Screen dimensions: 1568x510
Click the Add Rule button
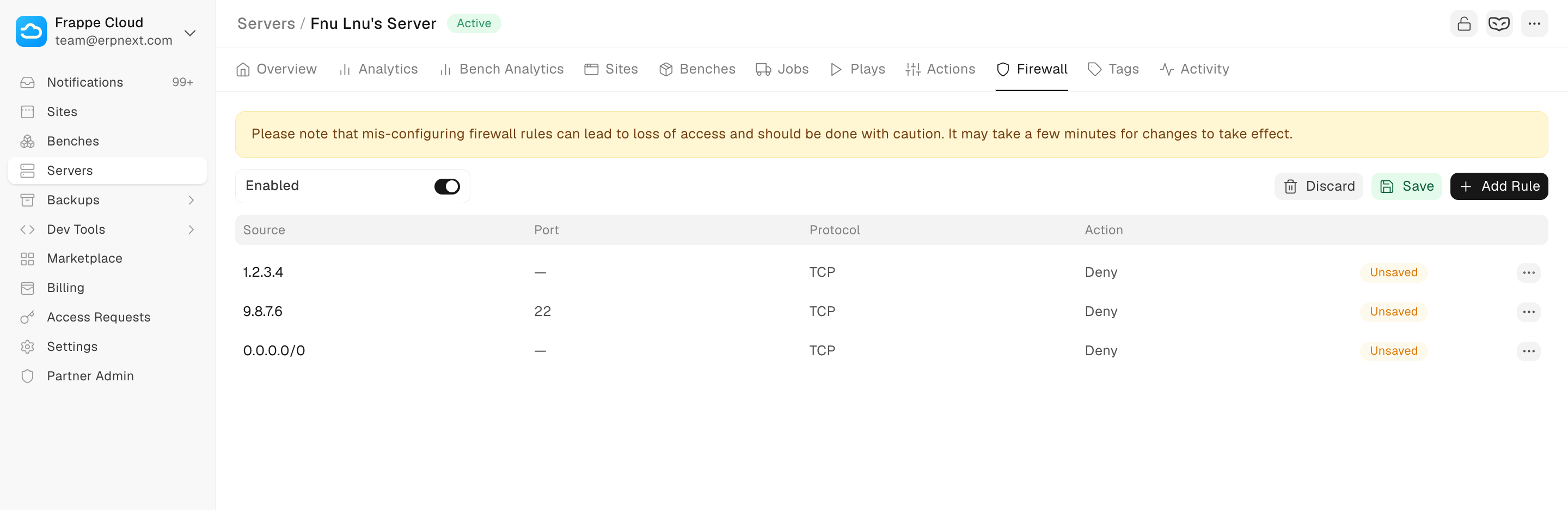[1498, 186]
